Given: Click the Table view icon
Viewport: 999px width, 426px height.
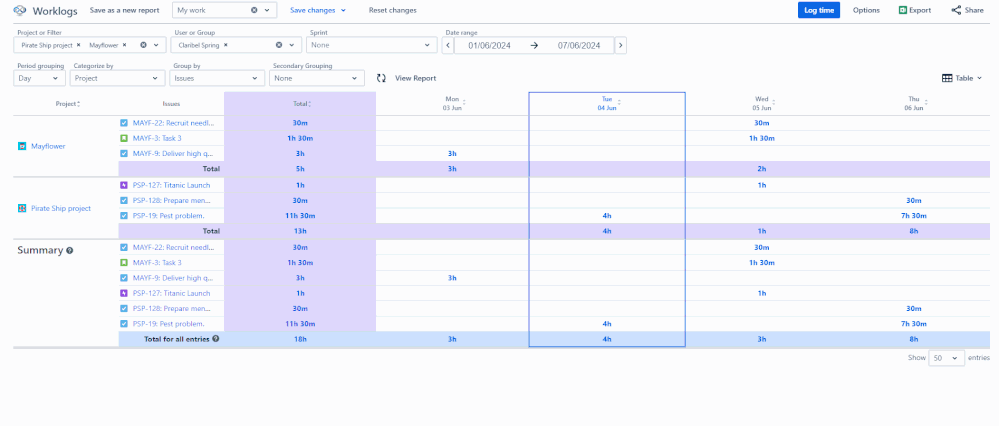Looking at the screenshot, I should [947, 78].
